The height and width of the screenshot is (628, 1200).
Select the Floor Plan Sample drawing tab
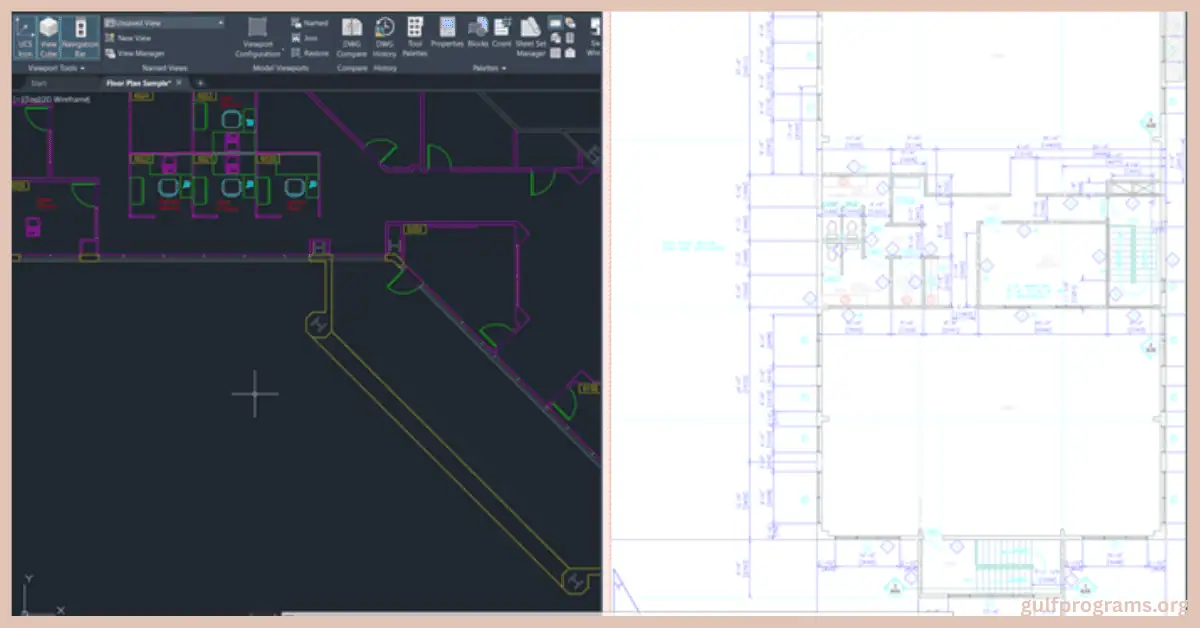(x=137, y=83)
